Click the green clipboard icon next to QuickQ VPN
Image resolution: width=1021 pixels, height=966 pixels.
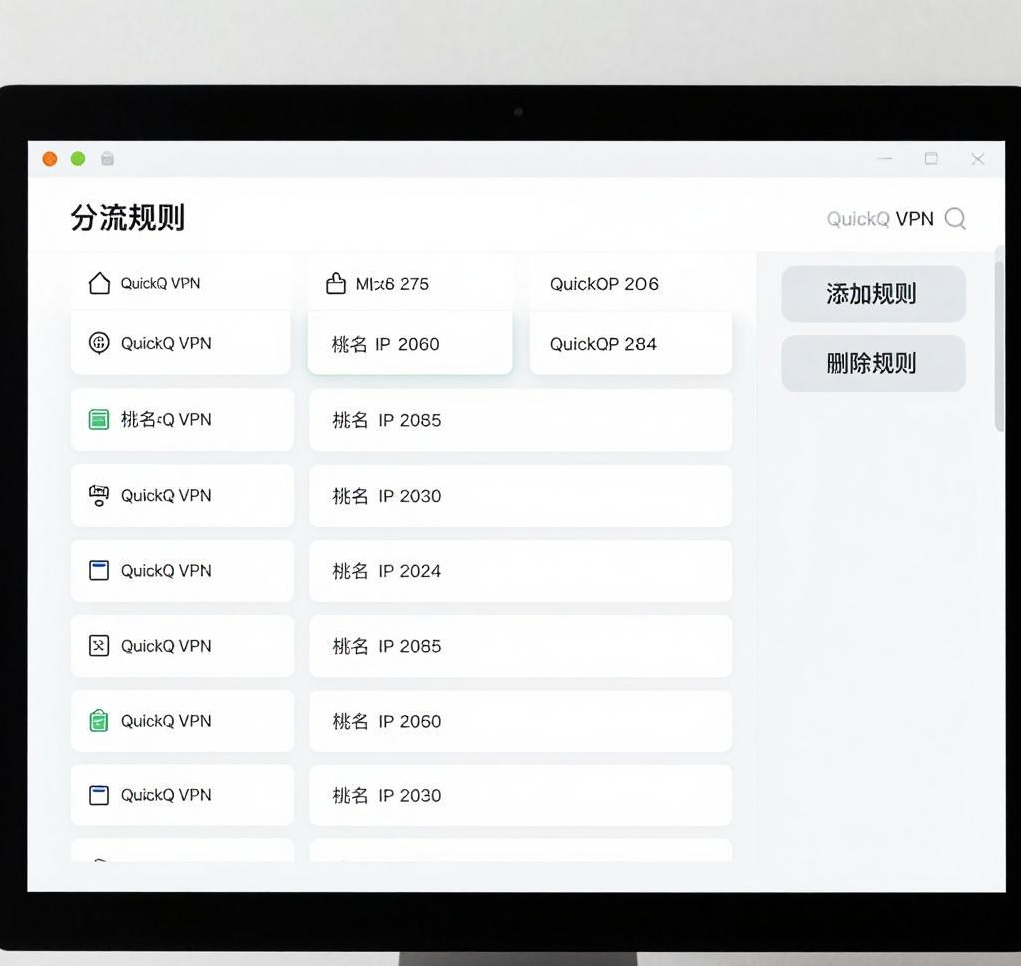(98, 720)
